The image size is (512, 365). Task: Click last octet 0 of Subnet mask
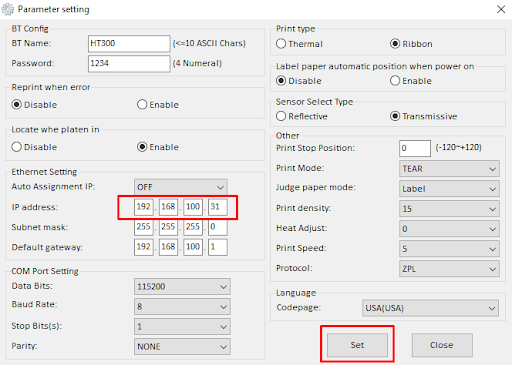[x=218, y=227]
